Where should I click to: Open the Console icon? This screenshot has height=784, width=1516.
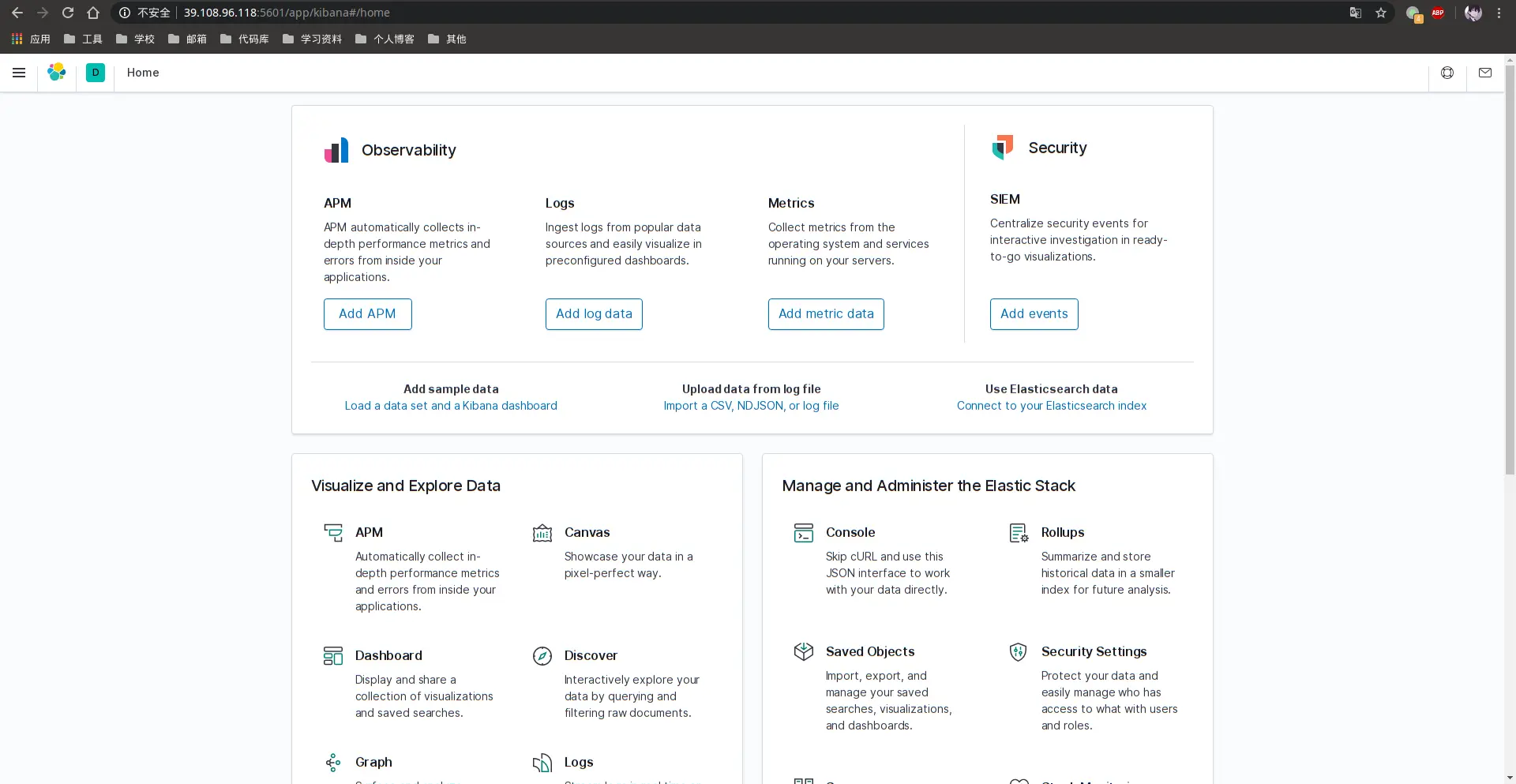(x=804, y=533)
